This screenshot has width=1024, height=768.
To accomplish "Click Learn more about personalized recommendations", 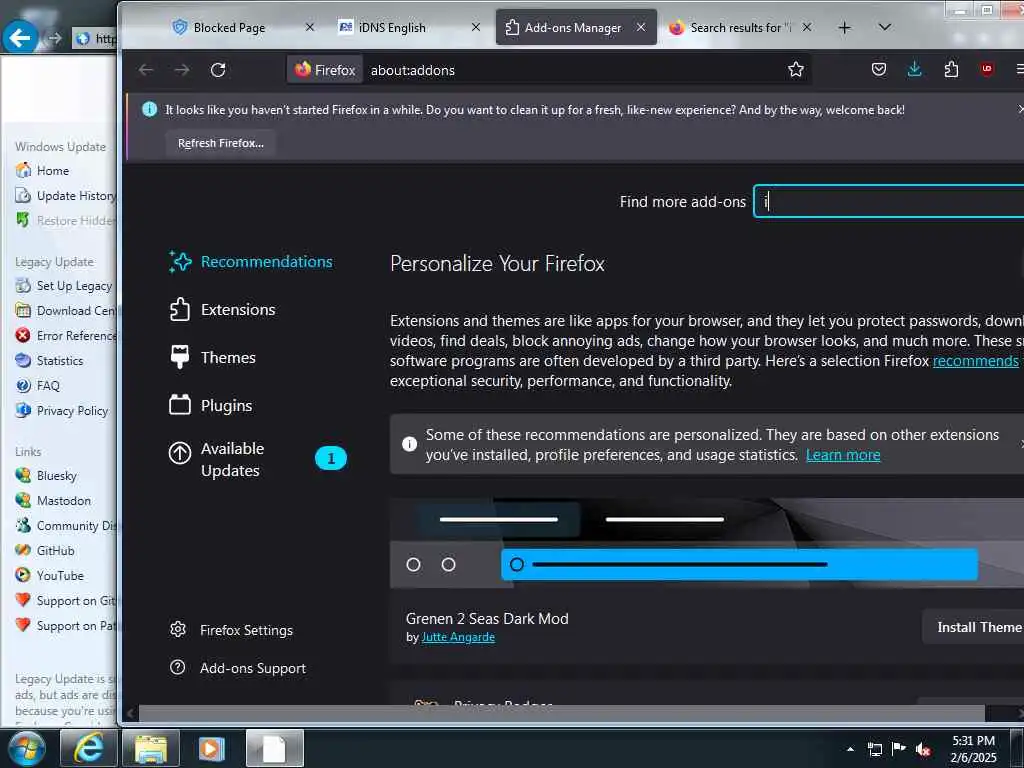I will point(843,455).
